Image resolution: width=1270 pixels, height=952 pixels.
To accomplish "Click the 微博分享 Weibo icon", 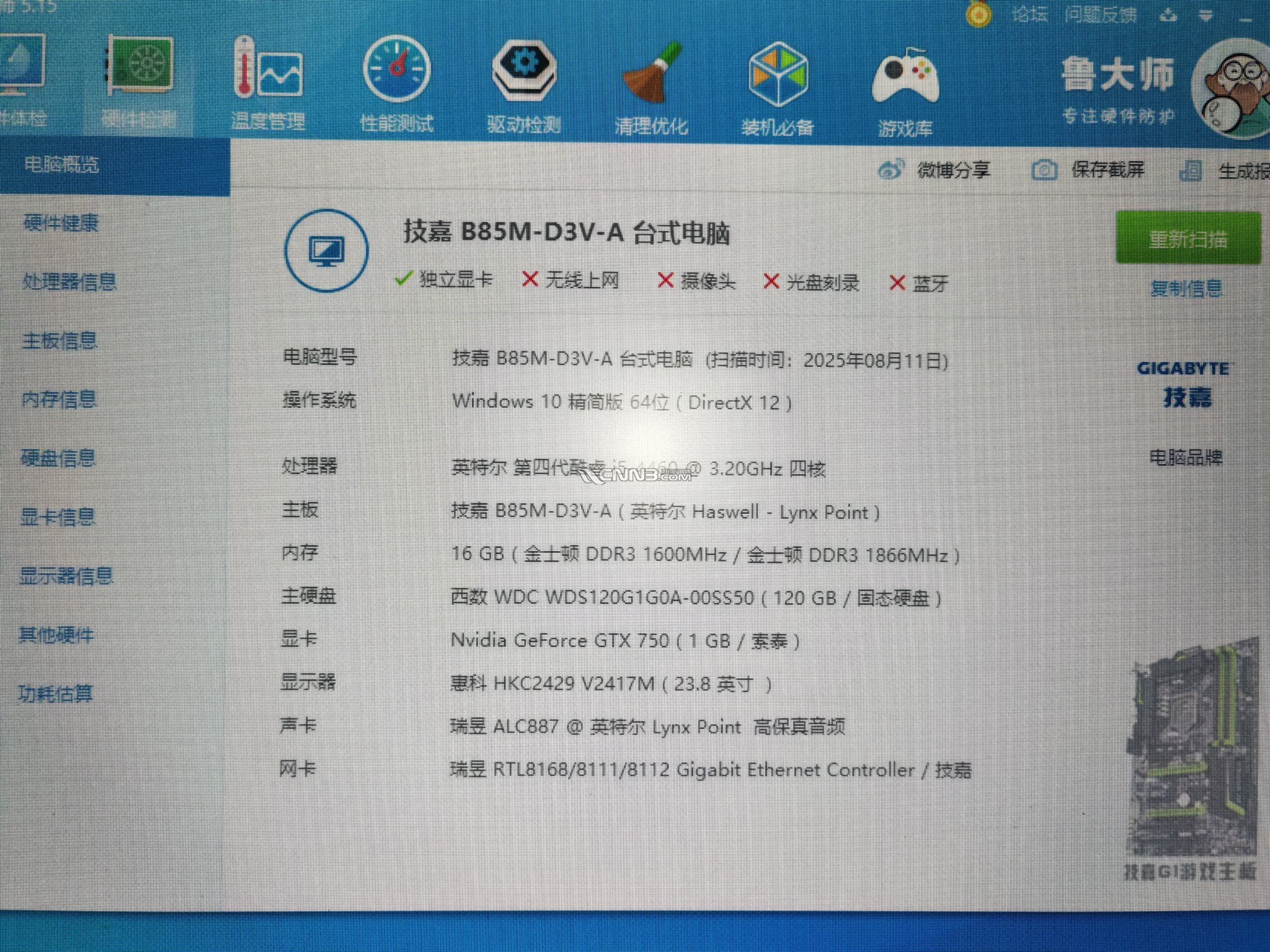I will tap(891, 170).
